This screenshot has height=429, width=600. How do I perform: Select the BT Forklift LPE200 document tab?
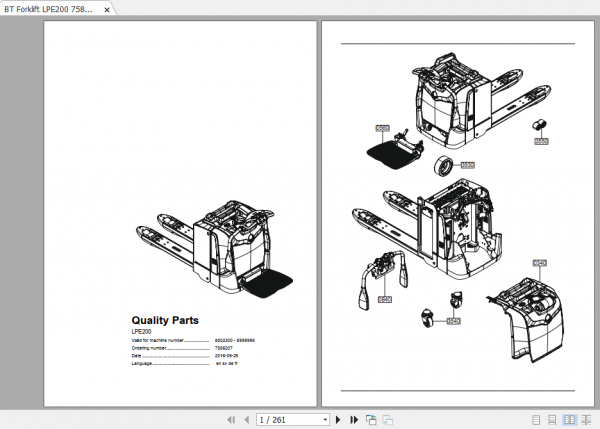point(49,9)
